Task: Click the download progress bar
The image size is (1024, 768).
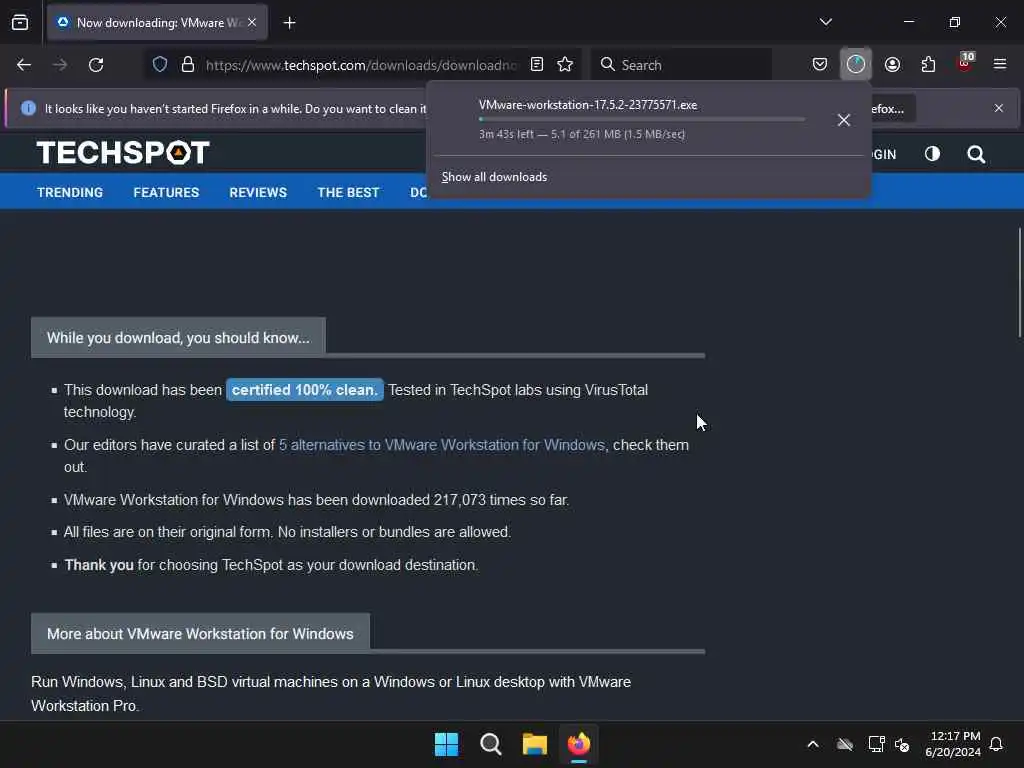Action: 642,120
